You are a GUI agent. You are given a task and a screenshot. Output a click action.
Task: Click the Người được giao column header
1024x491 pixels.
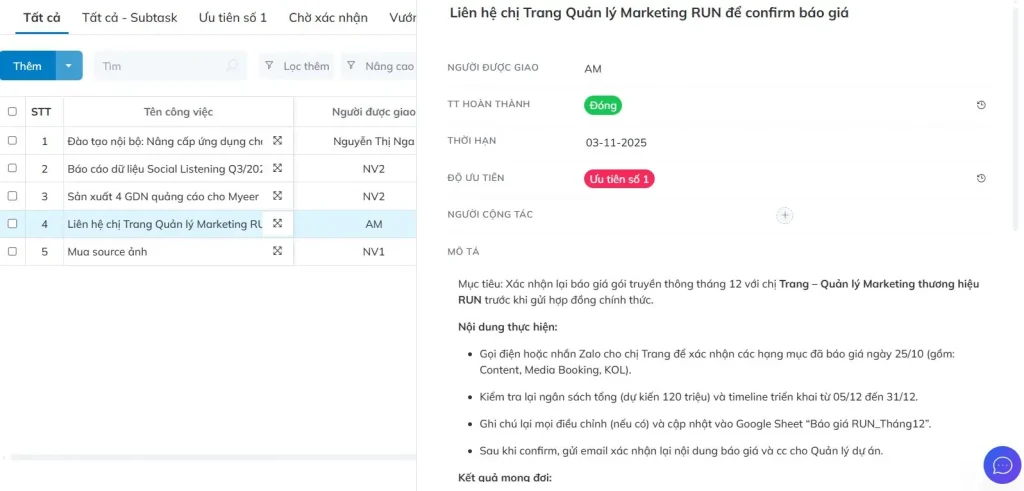(374, 112)
